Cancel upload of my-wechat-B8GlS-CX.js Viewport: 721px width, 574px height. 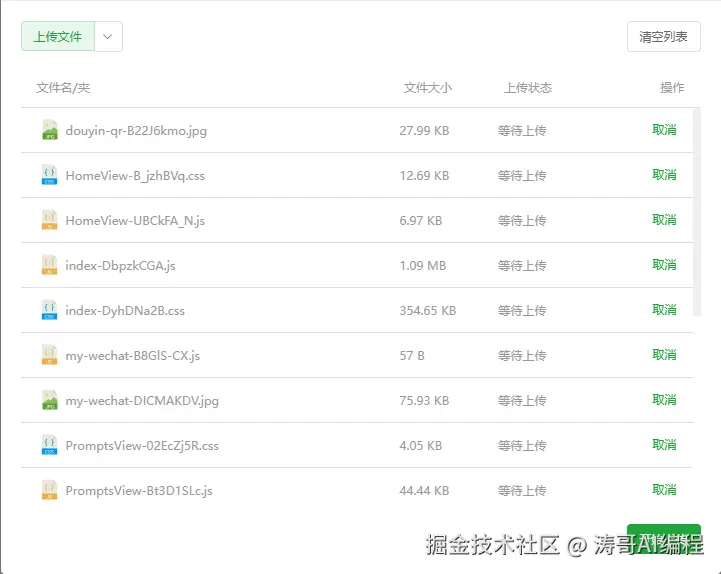tap(664, 355)
